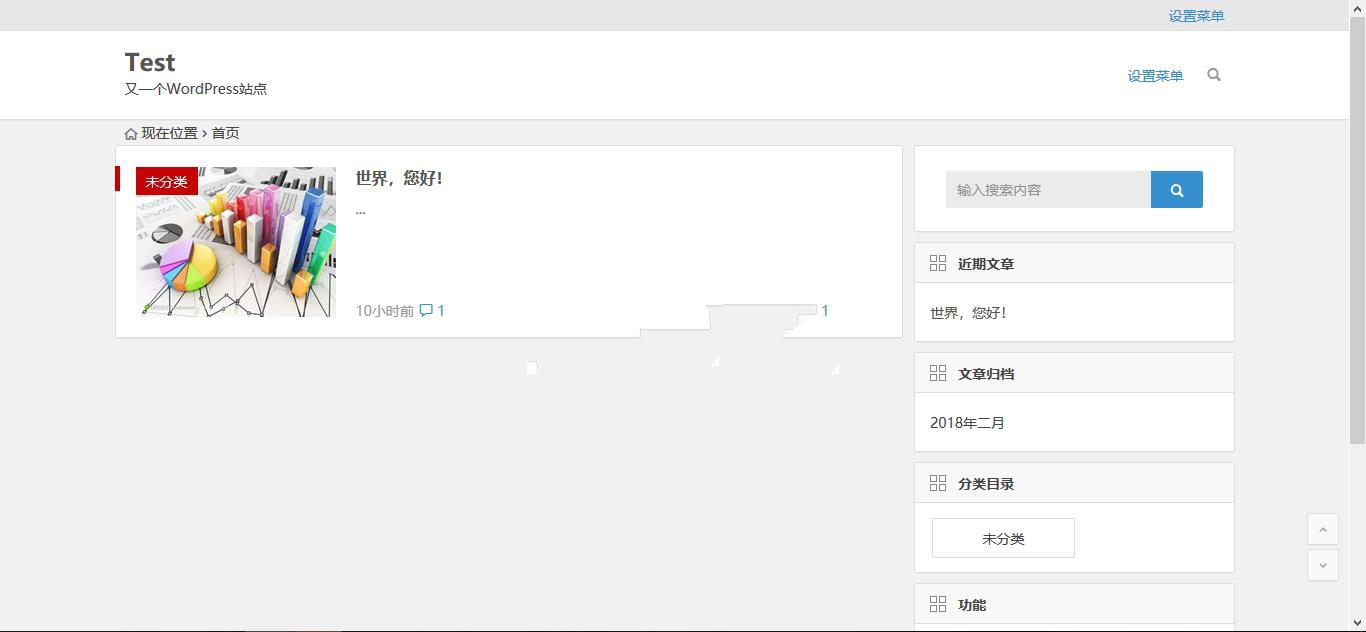Select the 未分类 category button in sidebar

tap(1002, 537)
